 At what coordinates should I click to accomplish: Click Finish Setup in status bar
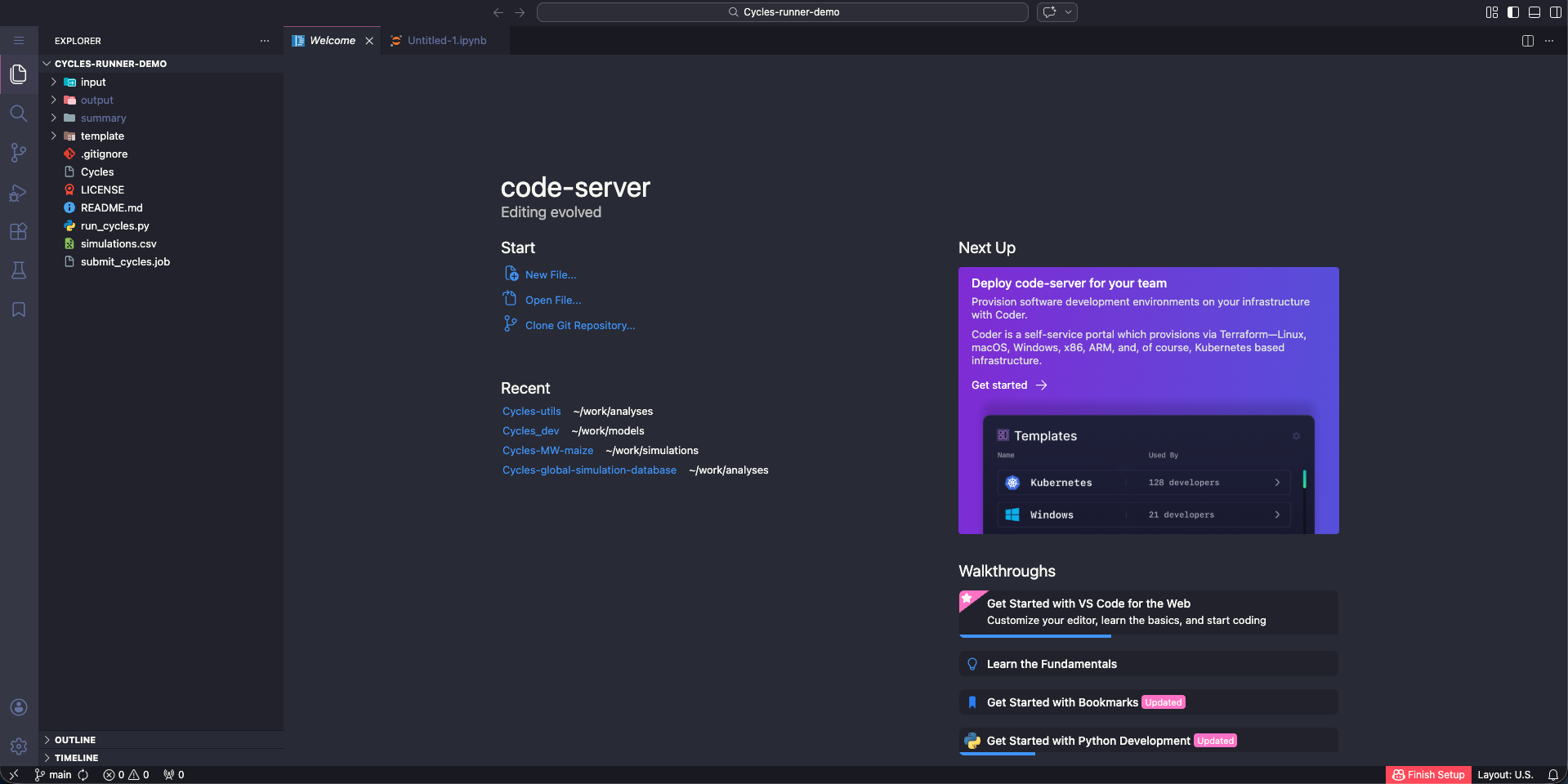[x=1428, y=775]
